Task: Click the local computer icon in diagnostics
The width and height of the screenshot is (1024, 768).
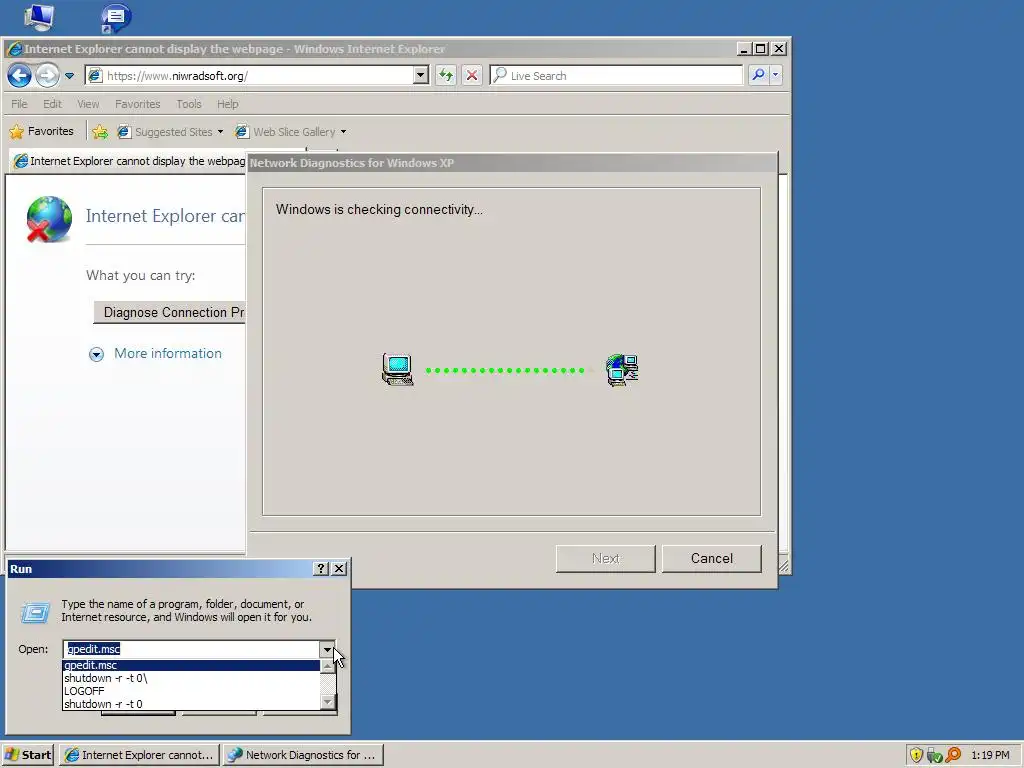Action: click(398, 370)
